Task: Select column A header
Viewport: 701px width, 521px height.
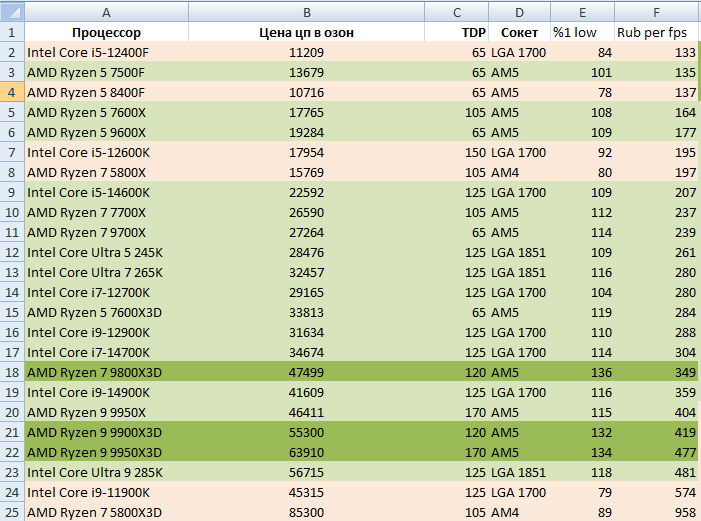Action: click(106, 11)
